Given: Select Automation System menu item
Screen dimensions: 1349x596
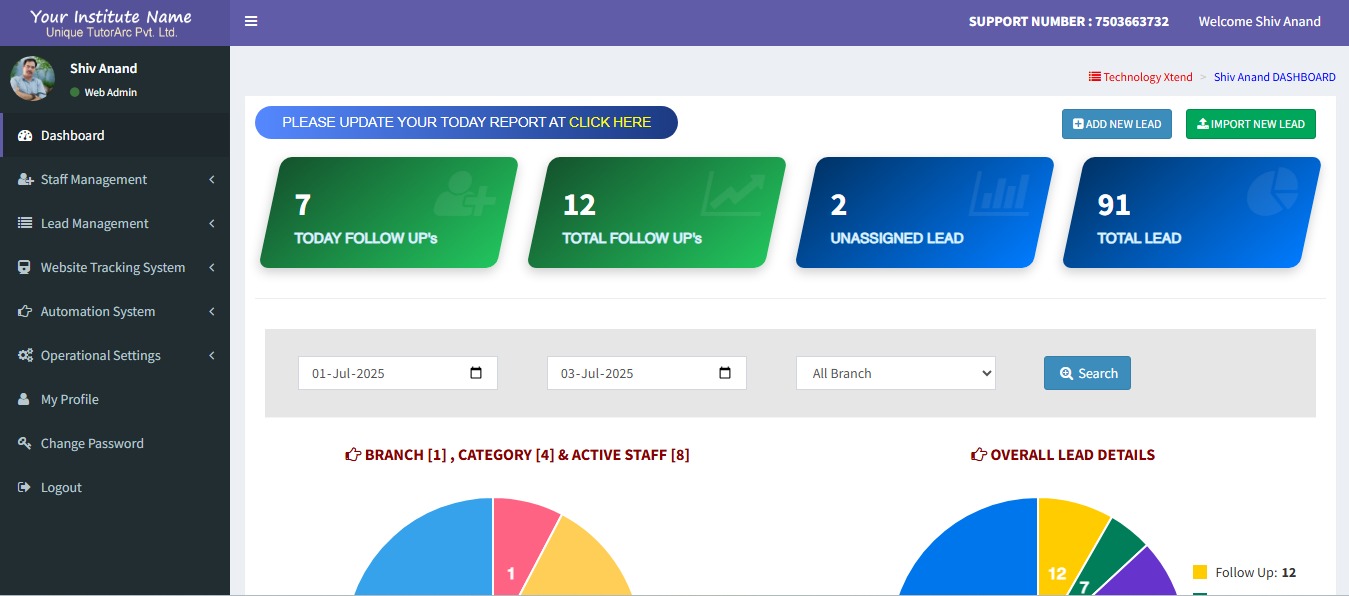Looking at the screenshot, I should click(x=115, y=311).
